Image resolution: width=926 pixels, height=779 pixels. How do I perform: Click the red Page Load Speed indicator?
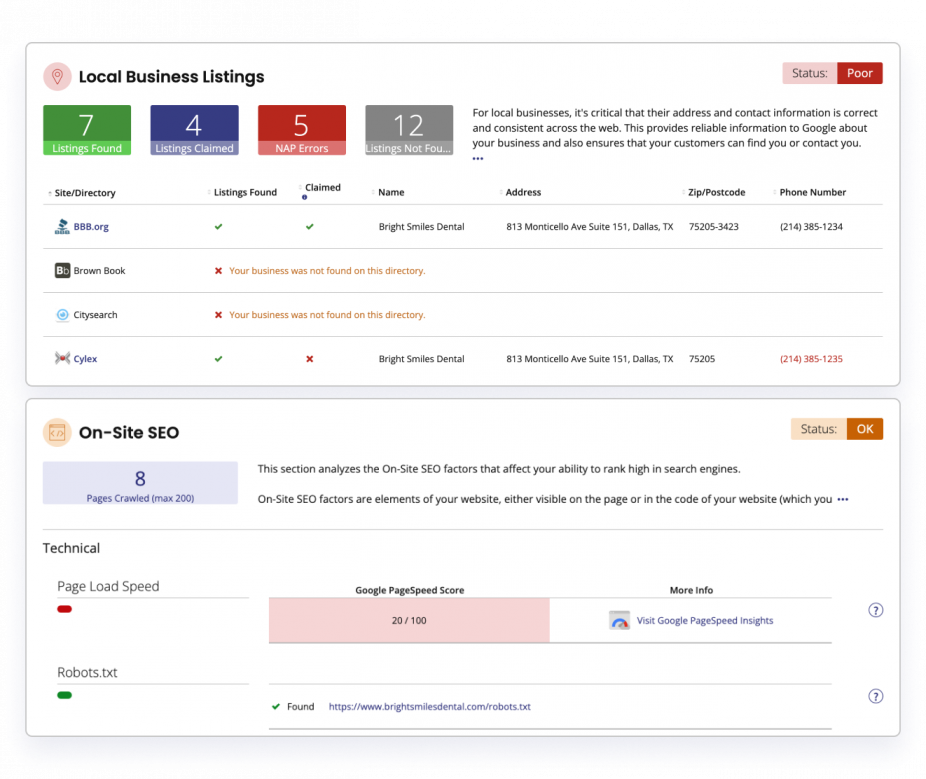coord(64,609)
